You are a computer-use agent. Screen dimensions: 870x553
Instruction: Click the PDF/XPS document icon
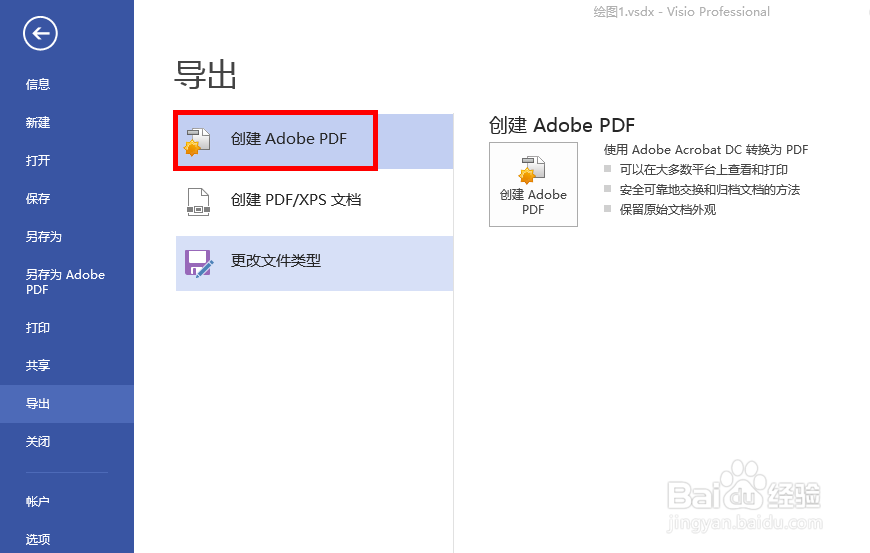(198, 202)
